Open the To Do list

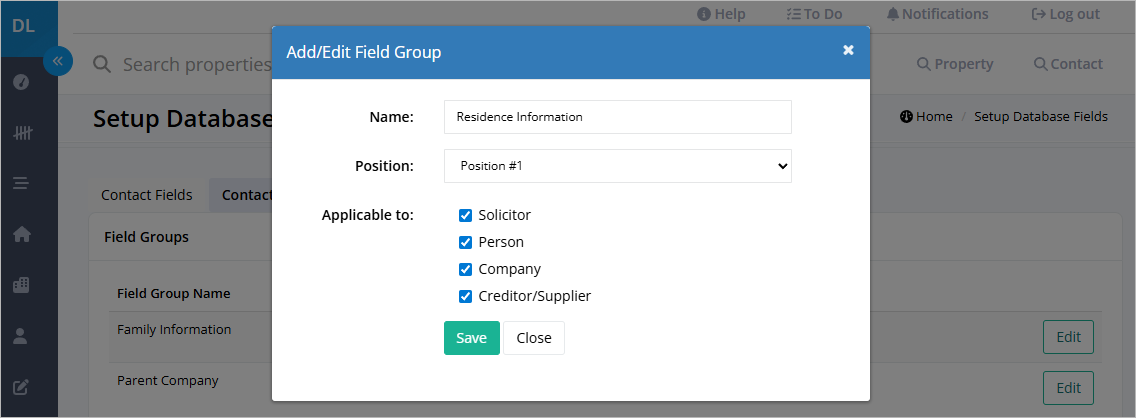[x=814, y=14]
